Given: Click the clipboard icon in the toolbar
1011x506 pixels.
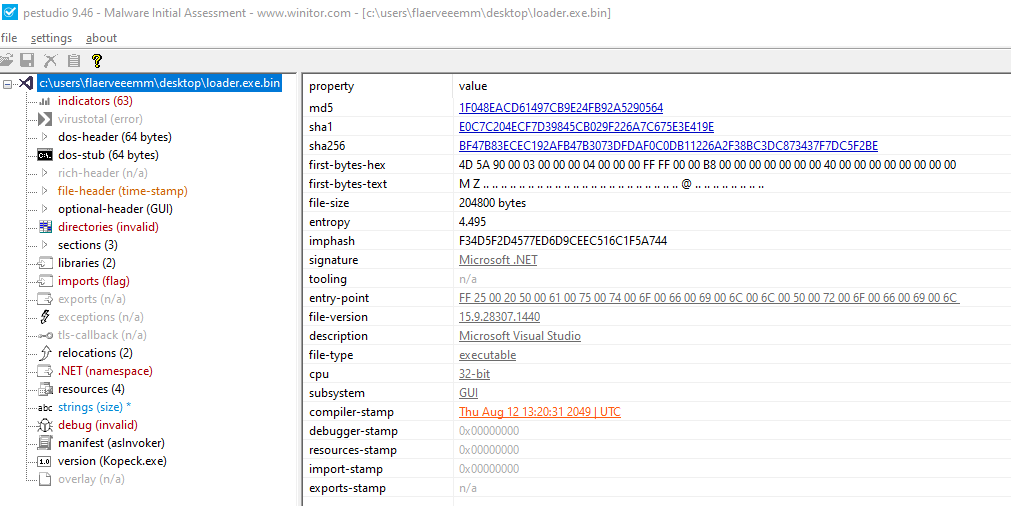Looking at the screenshot, I should (73, 61).
